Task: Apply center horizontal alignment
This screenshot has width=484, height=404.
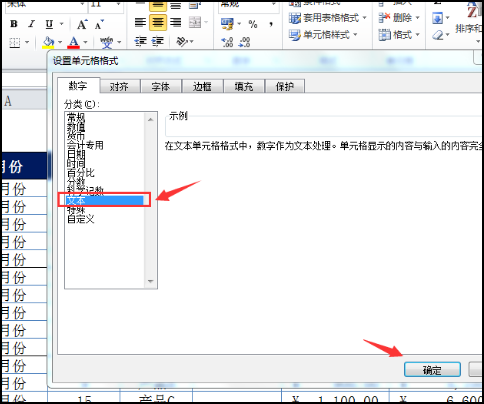Action: (x=158, y=22)
